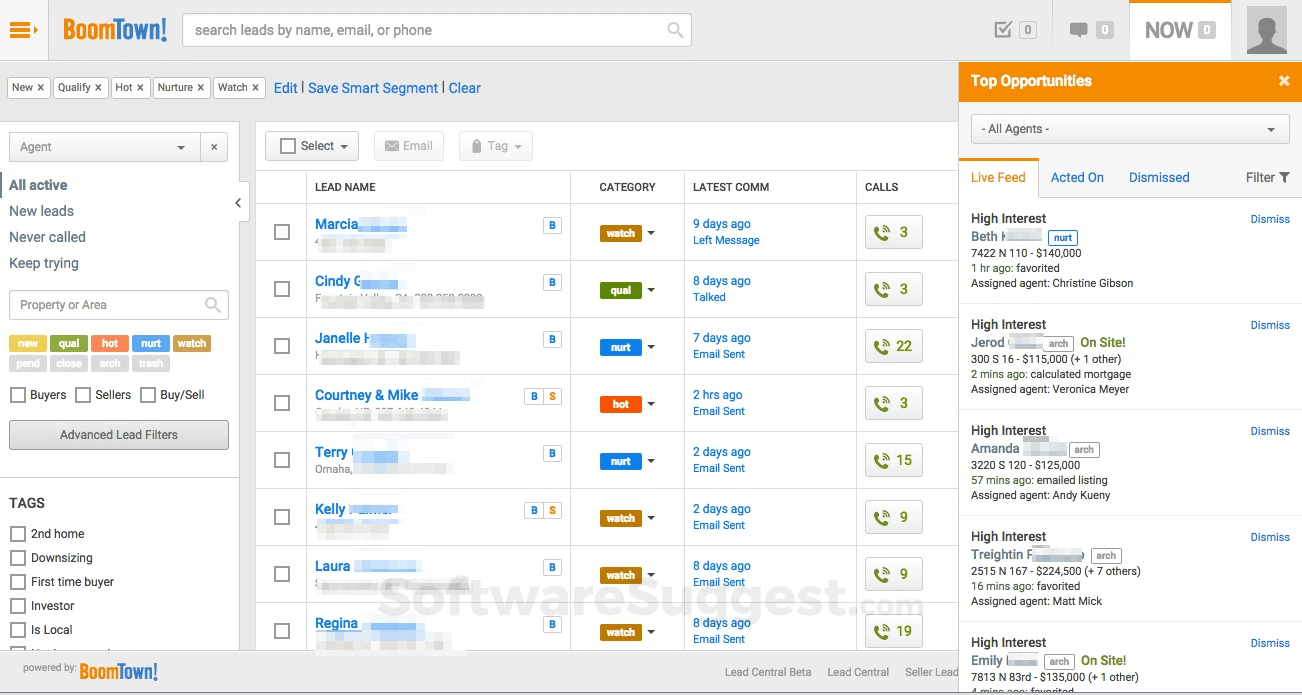Close the Top Opportunities panel
The height and width of the screenshot is (695, 1302).
pyautogui.click(x=1284, y=81)
